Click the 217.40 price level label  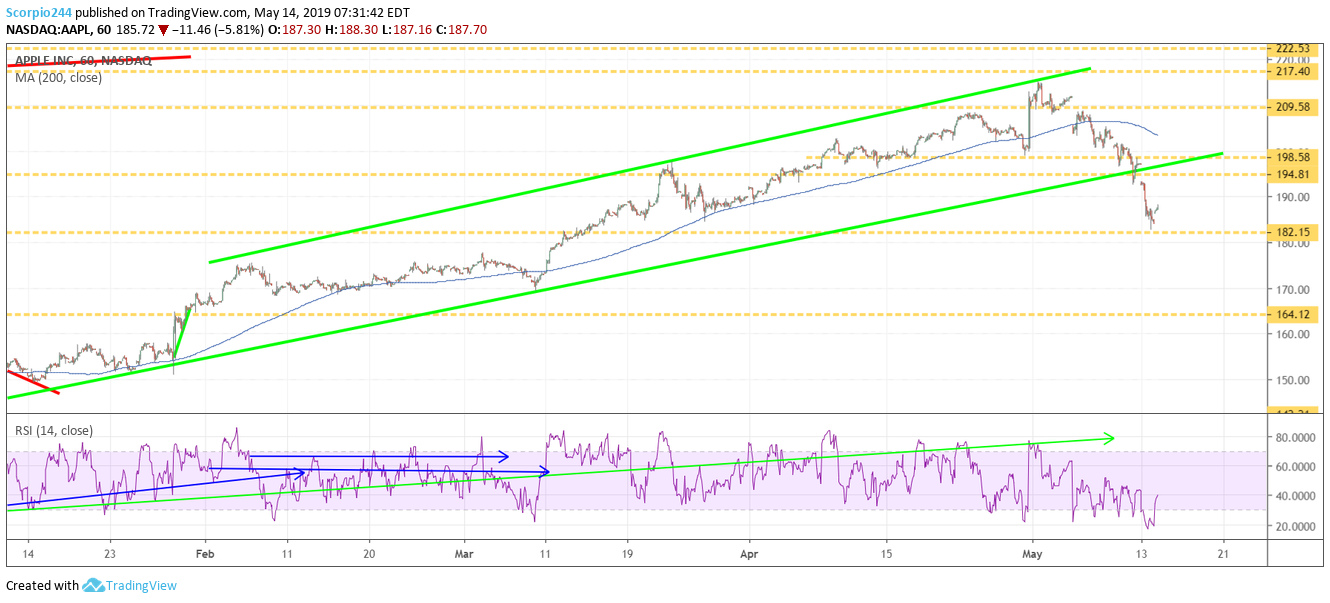1294,71
